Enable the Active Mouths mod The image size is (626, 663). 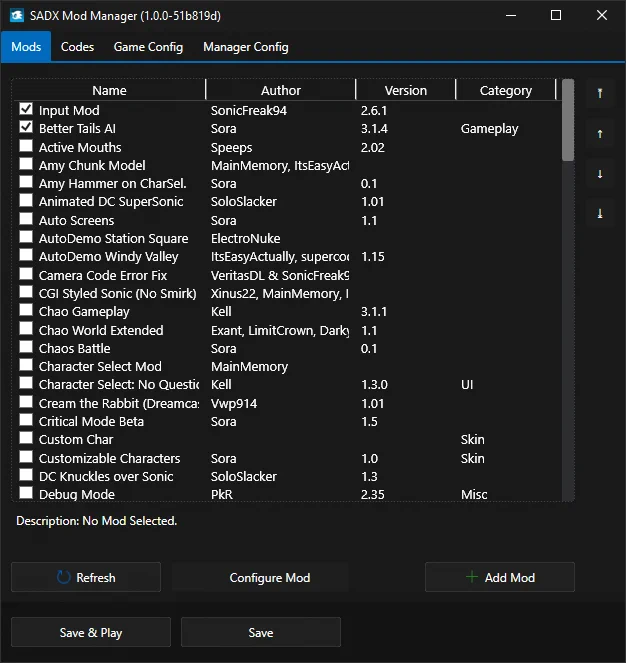click(x=26, y=146)
